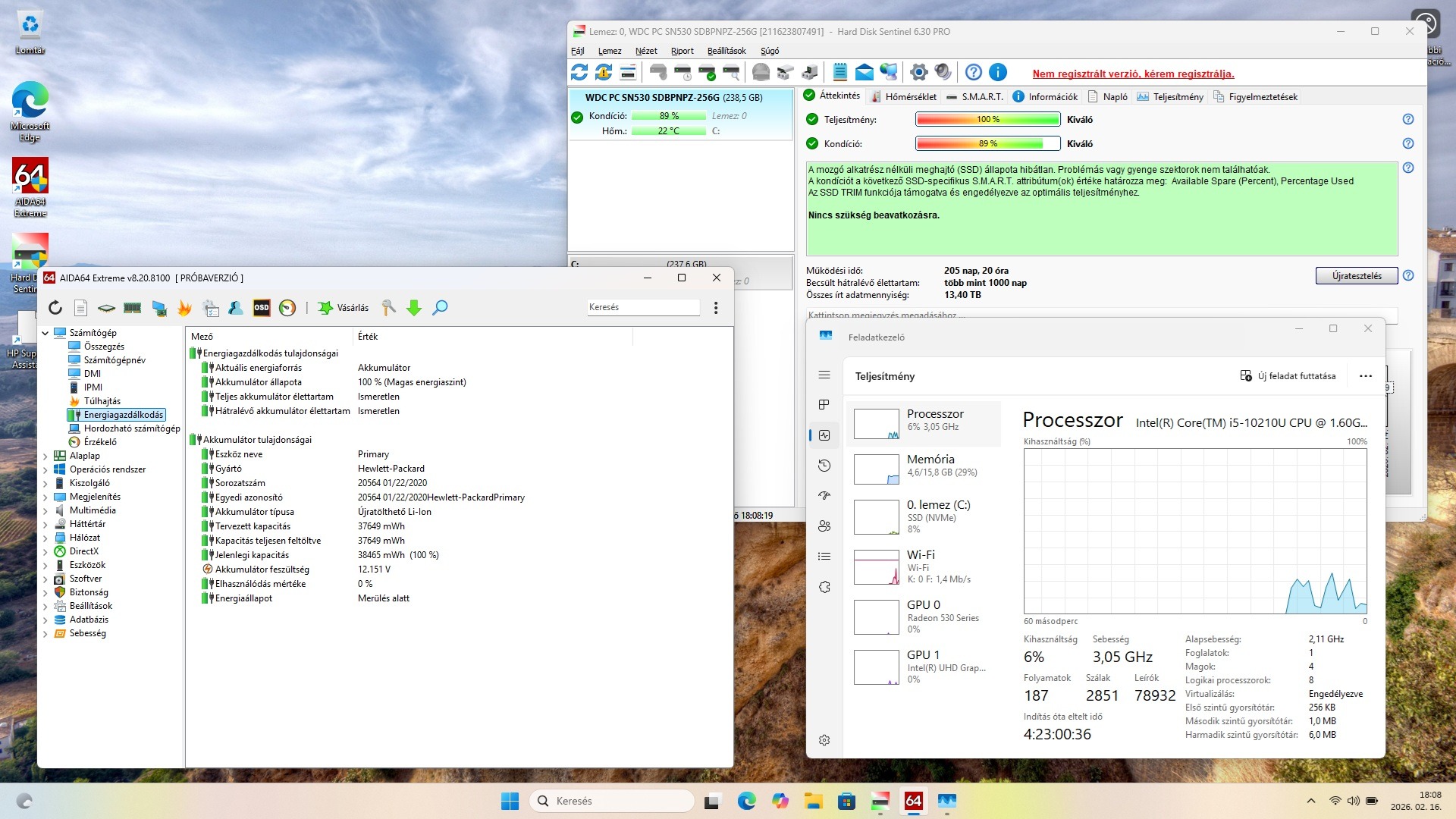Collapse the Számítógép tree node
The width and height of the screenshot is (1456, 819).
45,333
